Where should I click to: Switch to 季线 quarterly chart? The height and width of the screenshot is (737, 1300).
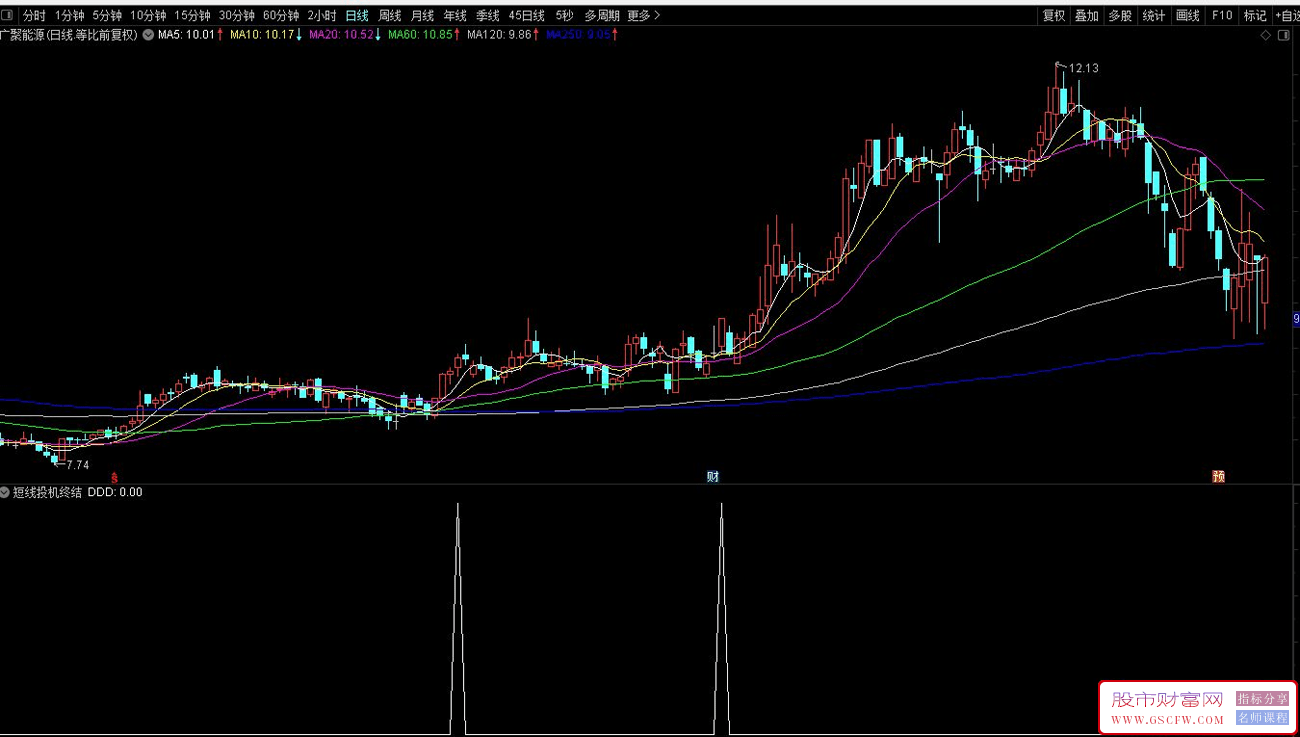pyautogui.click(x=487, y=16)
